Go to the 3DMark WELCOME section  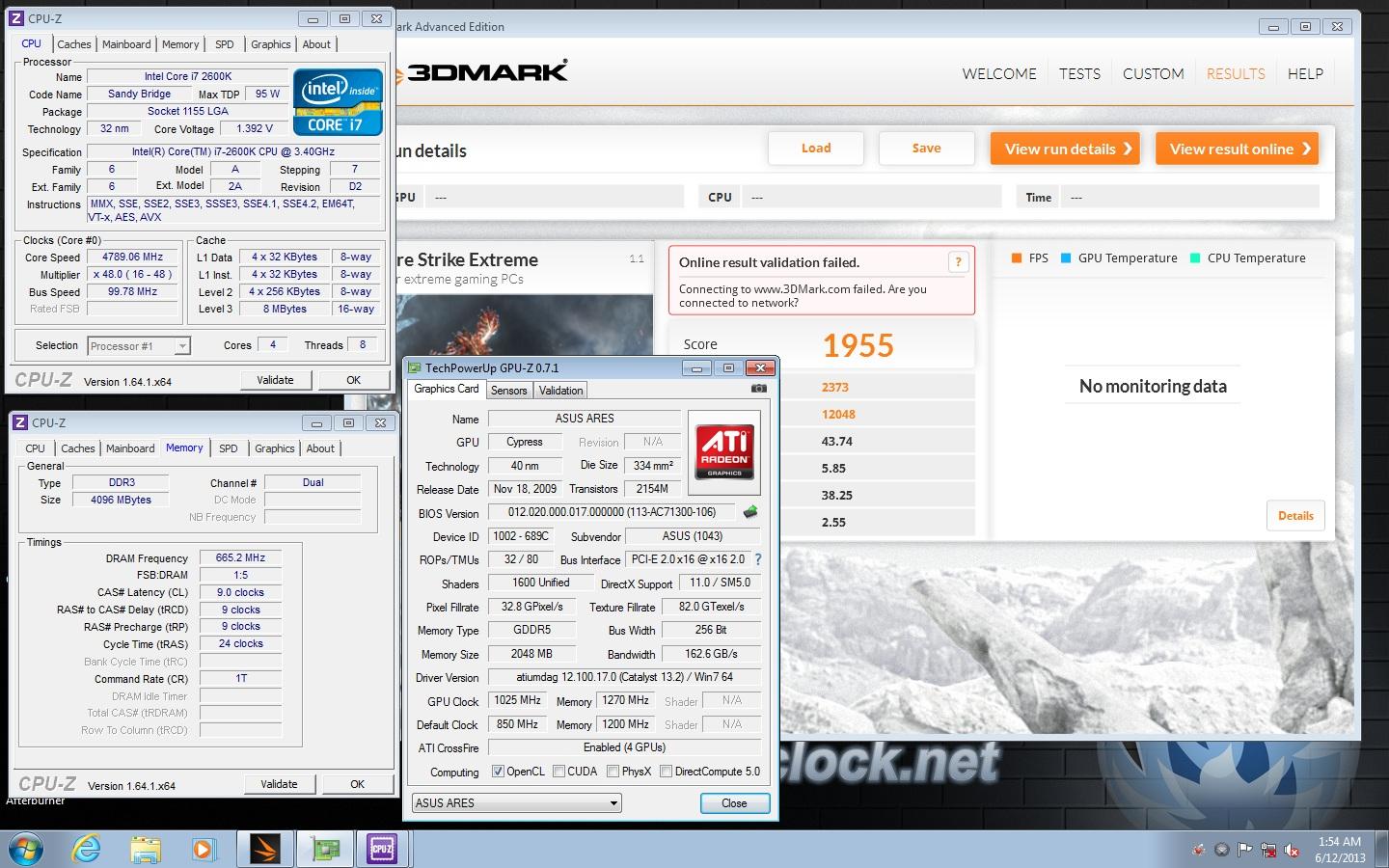point(999,73)
